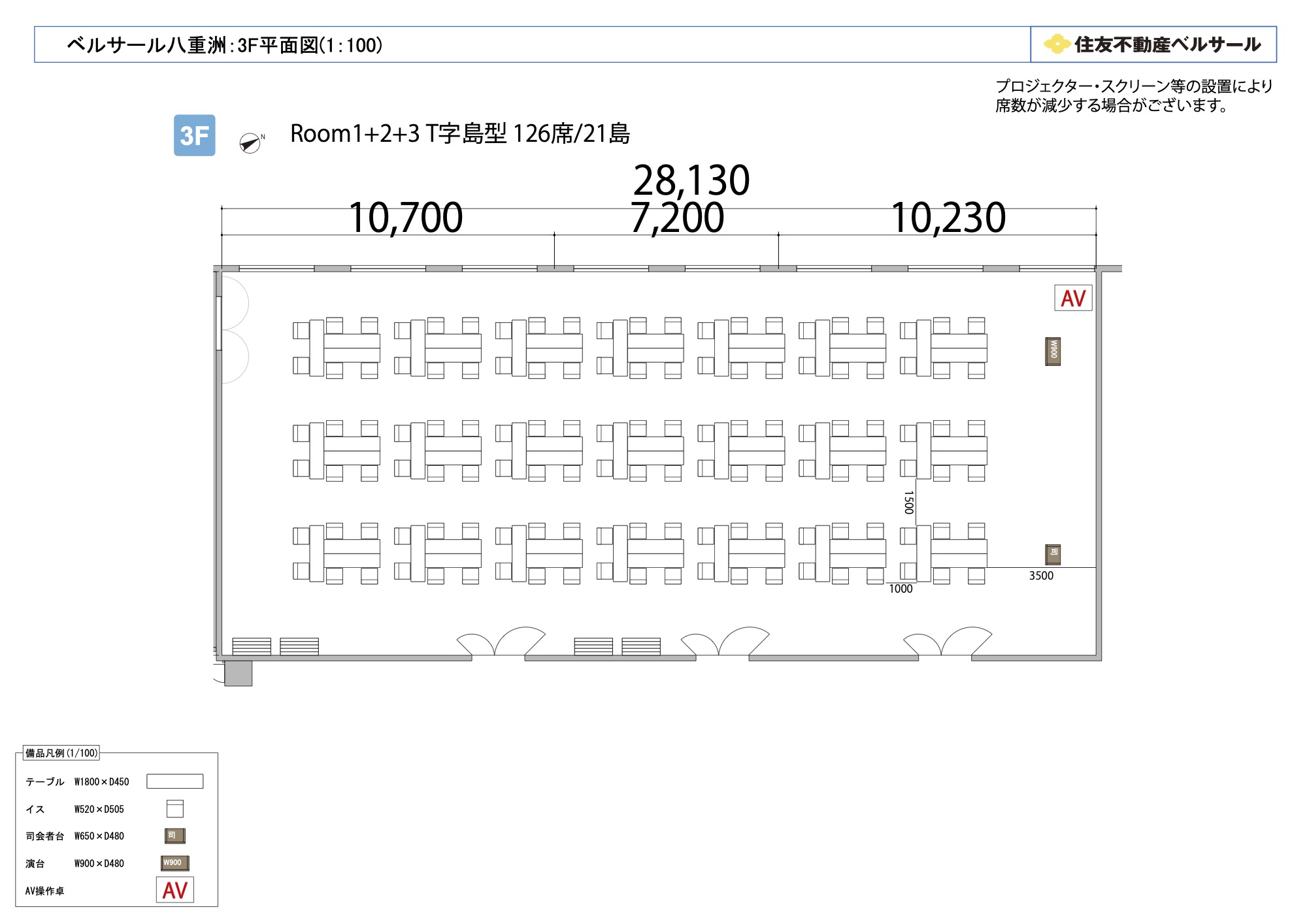Click the center island in the middle row
The image size is (1307, 924).
640,451
